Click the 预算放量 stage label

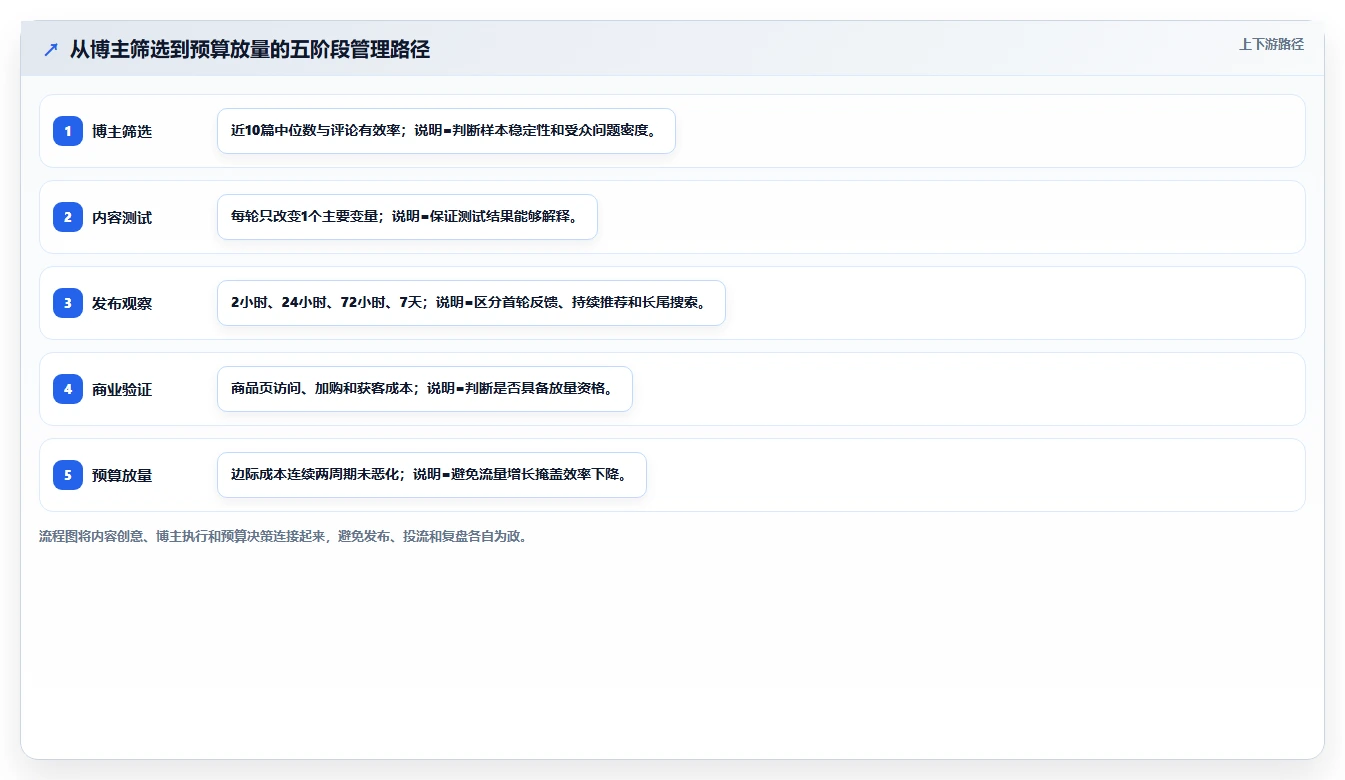tap(122, 475)
